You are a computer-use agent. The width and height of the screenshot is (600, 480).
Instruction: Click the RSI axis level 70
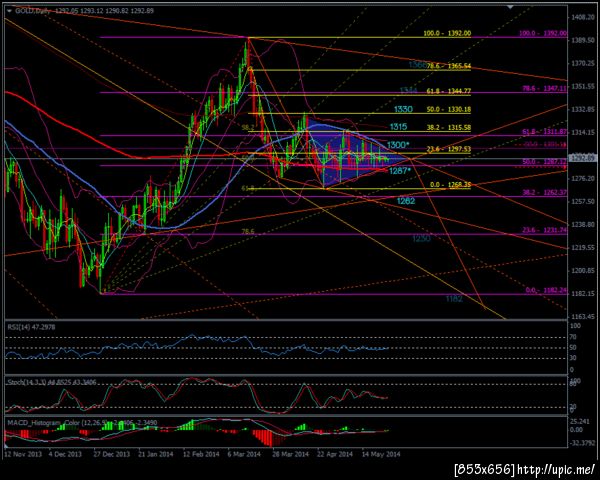click(573, 337)
